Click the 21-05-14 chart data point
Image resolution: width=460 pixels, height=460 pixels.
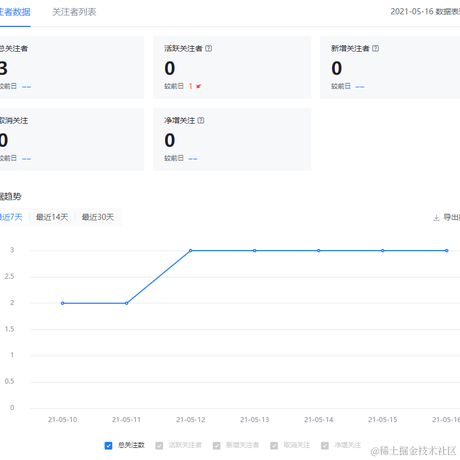[319, 251]
